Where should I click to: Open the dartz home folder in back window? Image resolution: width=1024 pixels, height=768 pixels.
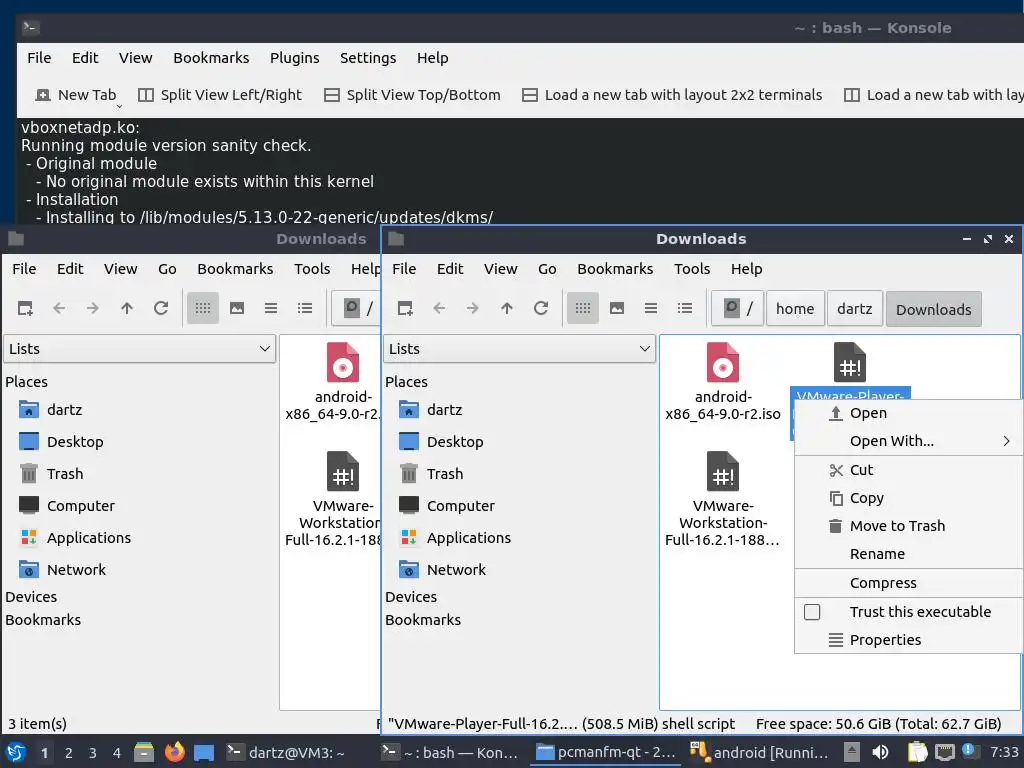pos(50,409)
